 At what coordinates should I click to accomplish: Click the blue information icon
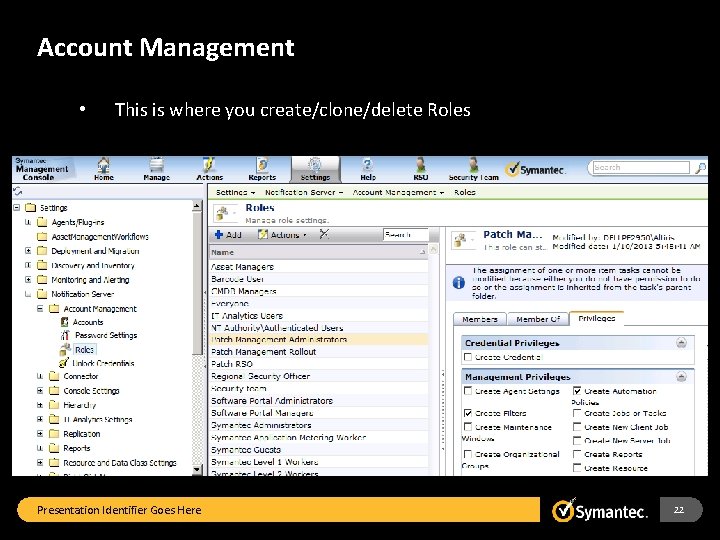point(459,283)
